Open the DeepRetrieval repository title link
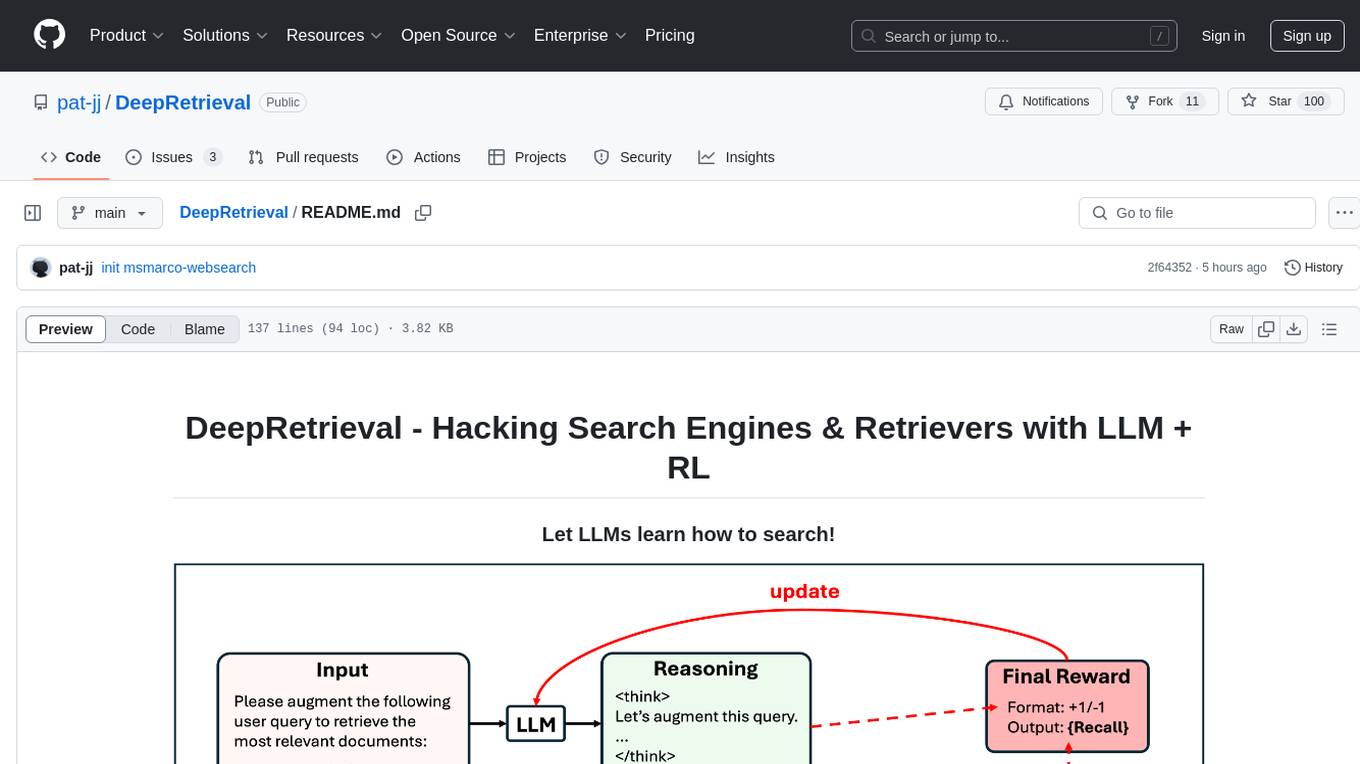The height and width of the screenshot is (764, 1360). pos(183,103)
